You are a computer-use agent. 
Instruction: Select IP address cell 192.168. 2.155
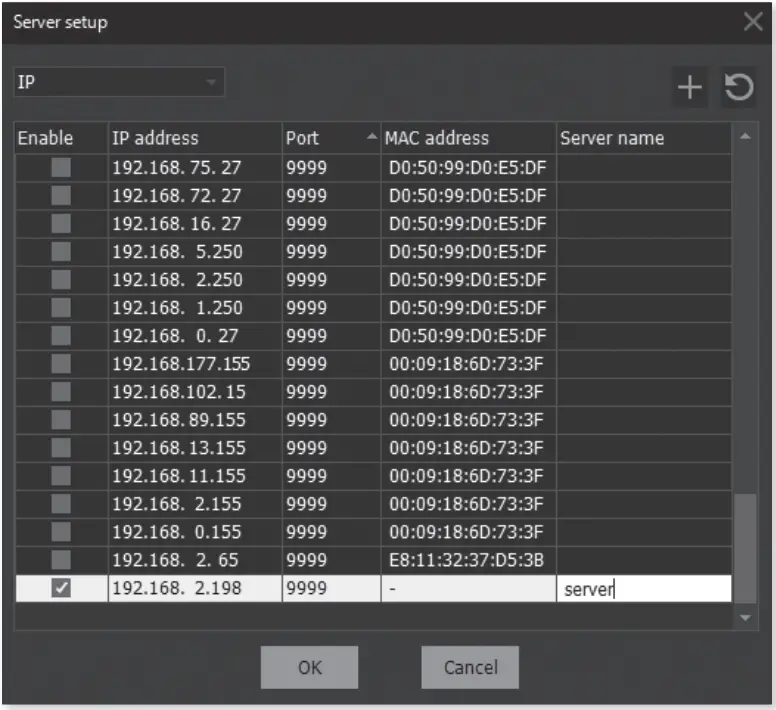pos(195,504)
